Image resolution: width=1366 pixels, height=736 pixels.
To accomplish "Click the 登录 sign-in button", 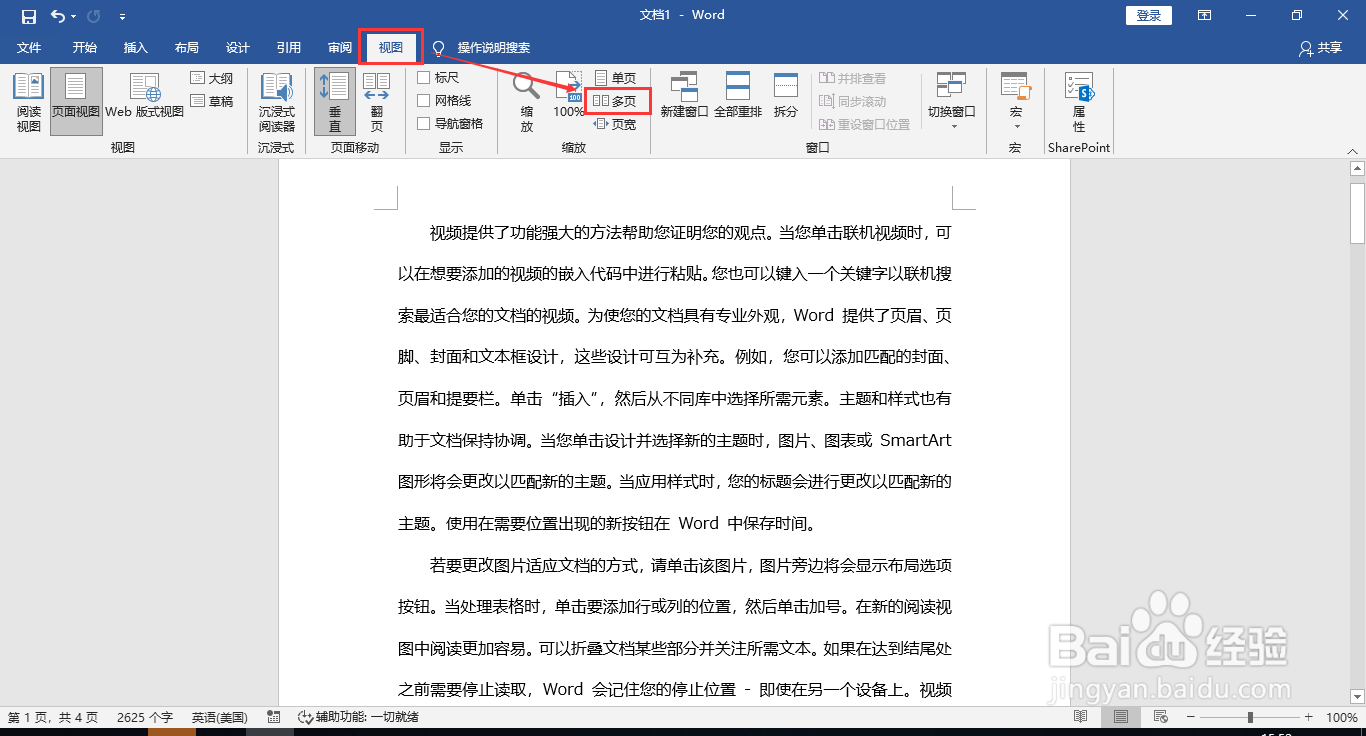I will pyautogui.click(x=1147, y=15).
